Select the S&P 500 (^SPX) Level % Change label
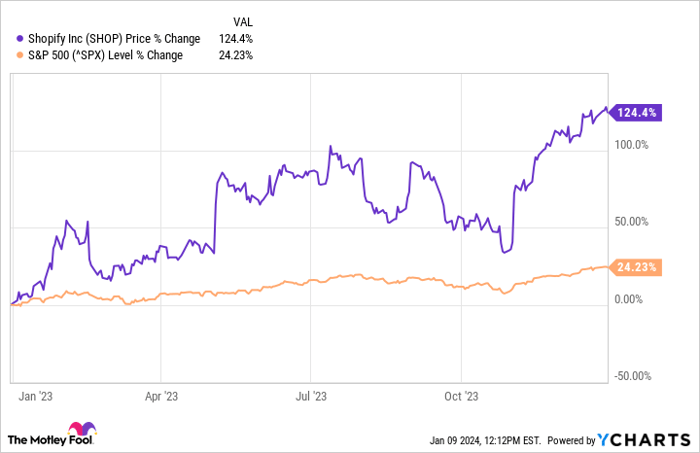 pos(105,55)
